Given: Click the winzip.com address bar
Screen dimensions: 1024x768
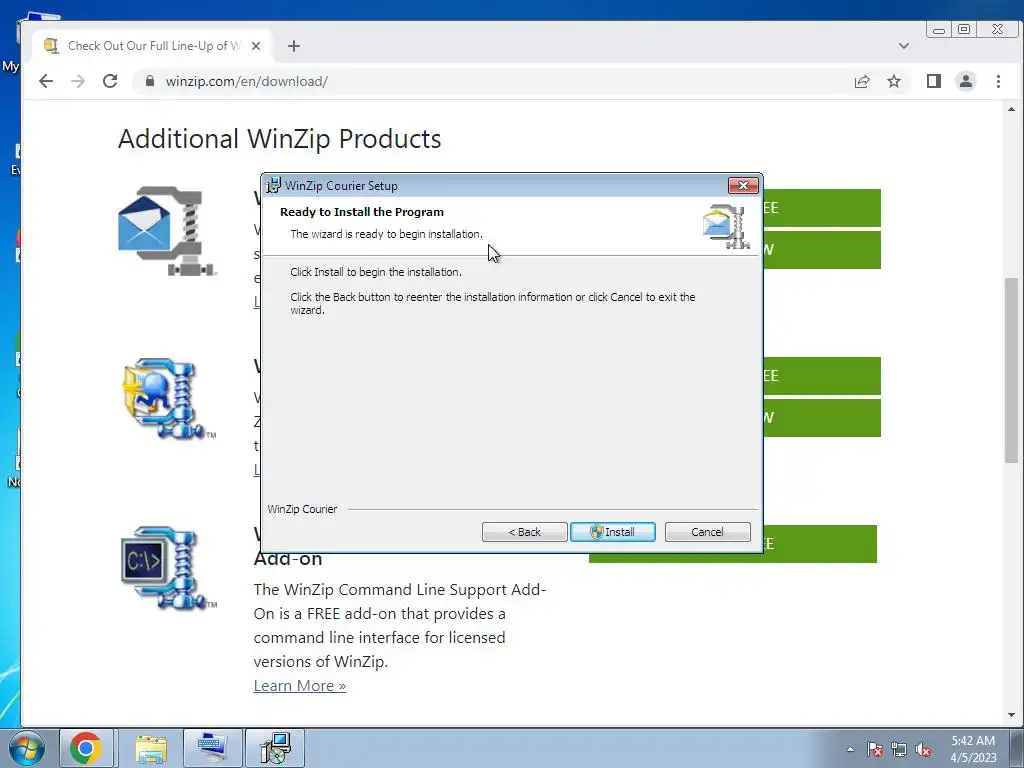Looking at the screenshot, I should [490, 81].
